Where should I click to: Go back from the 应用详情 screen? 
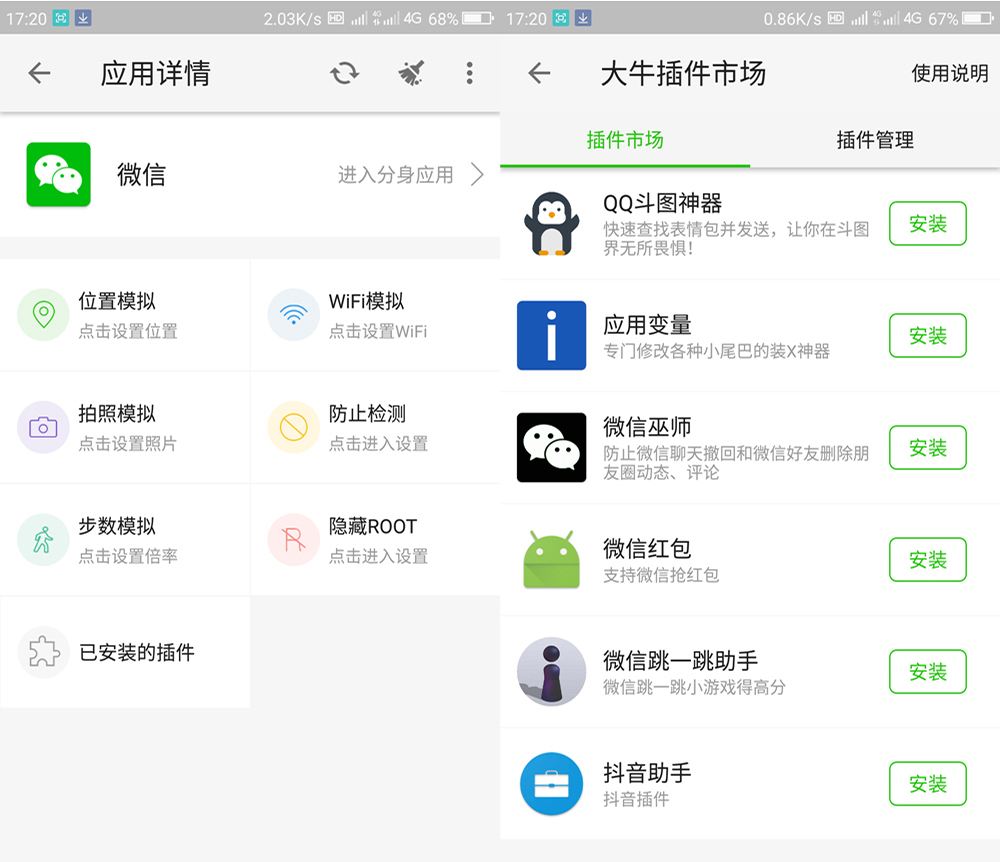pos(40,73)
